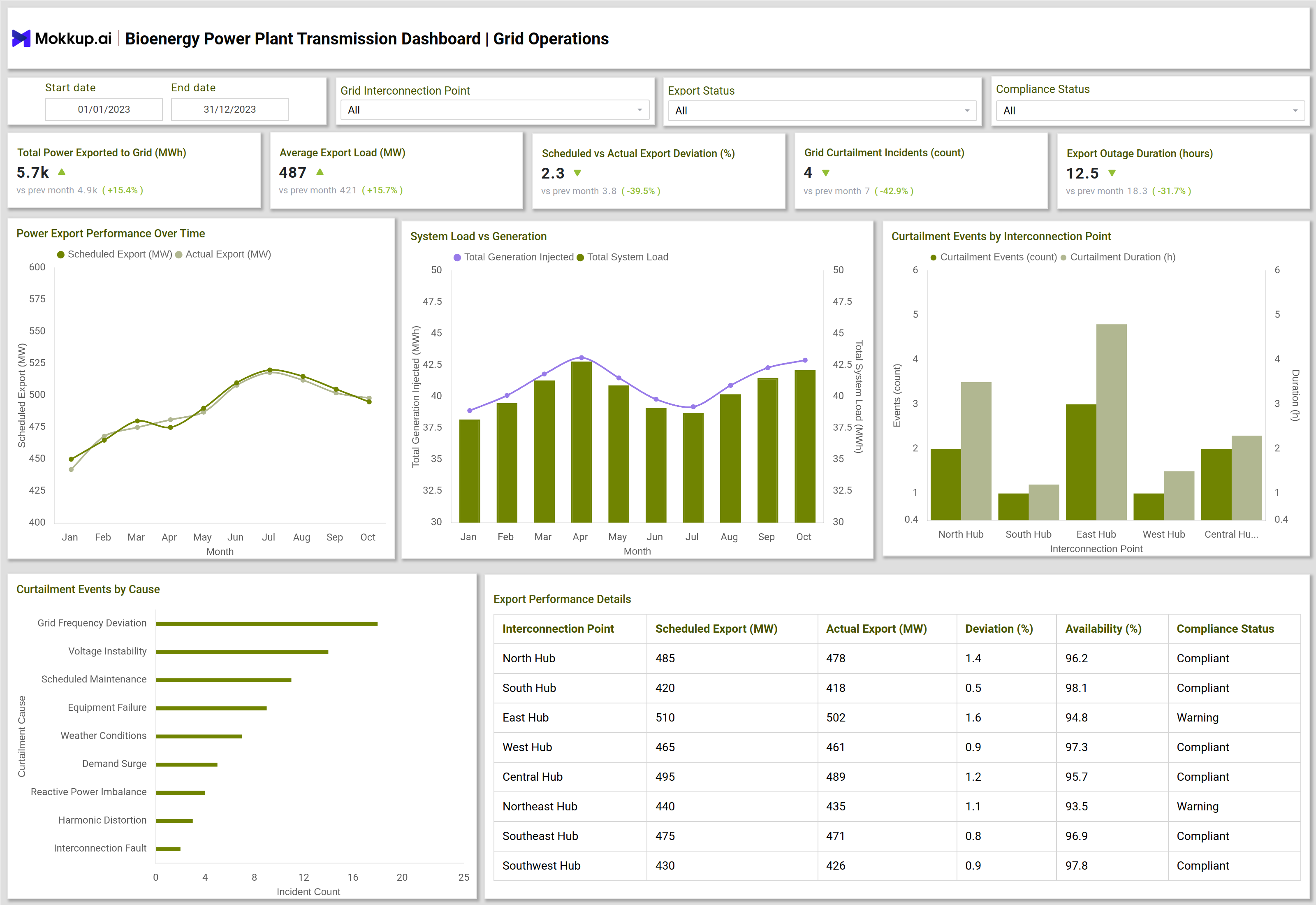Open the Grid Interconnection Point dropdown
Viewport: 1316px width, 905px height.
494,110
